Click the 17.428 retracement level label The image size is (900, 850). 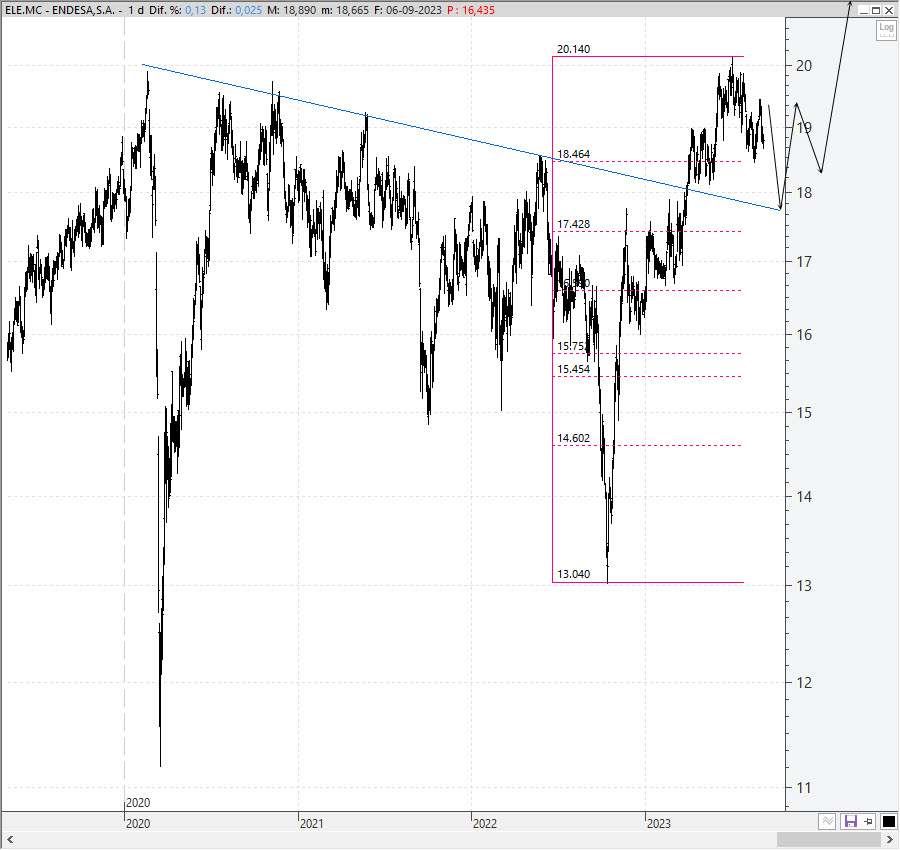point(573,224)
